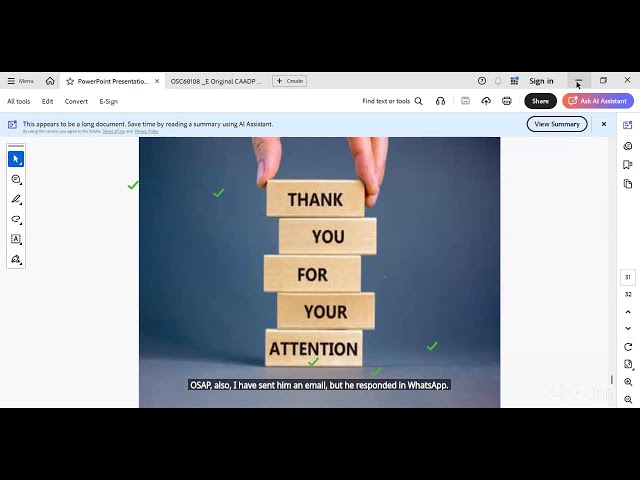The width and height of the screenshot is (640, 480).
Task: Click the Ask AI Assistant button
Action: point(598,101)
